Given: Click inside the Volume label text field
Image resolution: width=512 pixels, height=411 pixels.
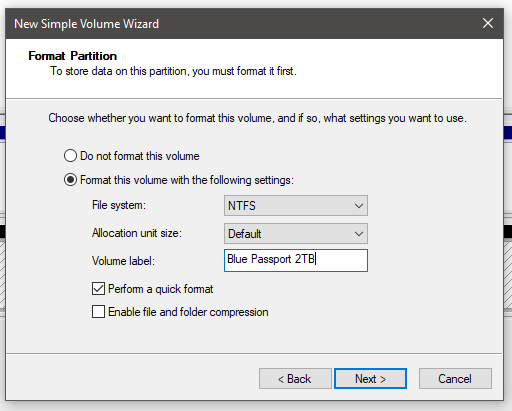Looking at the screenshot, I should click(296, 260).
